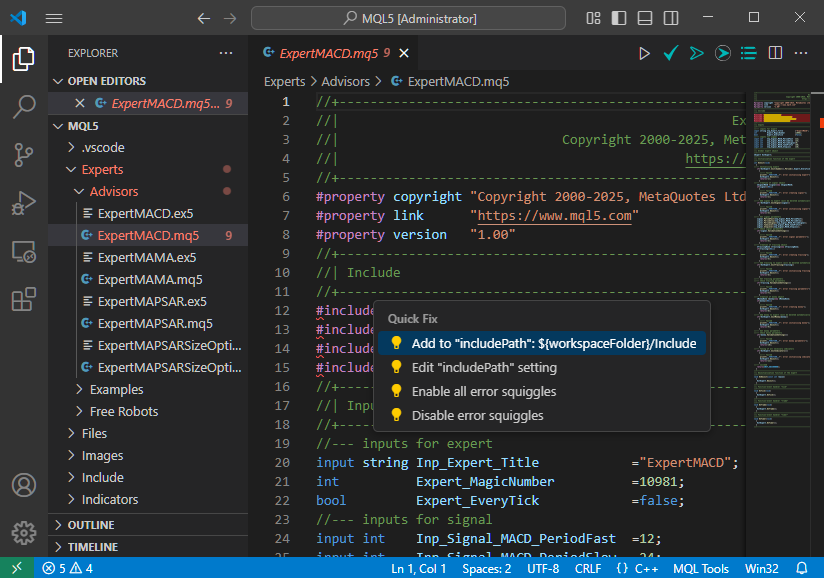Open Accounts menu in activity bar
Image resolution: width=824 pixels, height=578 pixels.
[24, 485]
